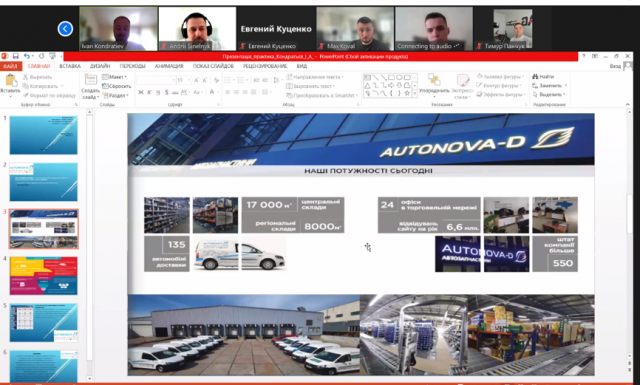This screenshot has width=640, height=385.
Task: Open the Выделить (Select) dropdown
Action: point(550,94)
